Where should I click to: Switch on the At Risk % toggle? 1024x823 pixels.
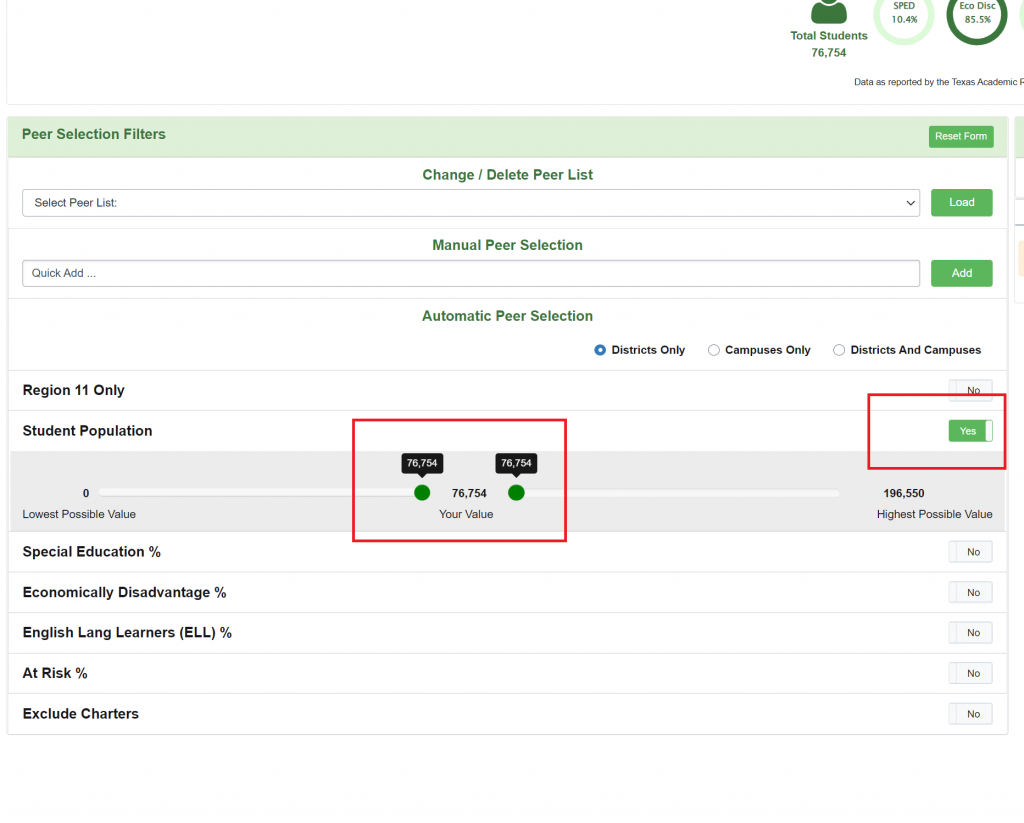tap(970, 673)
